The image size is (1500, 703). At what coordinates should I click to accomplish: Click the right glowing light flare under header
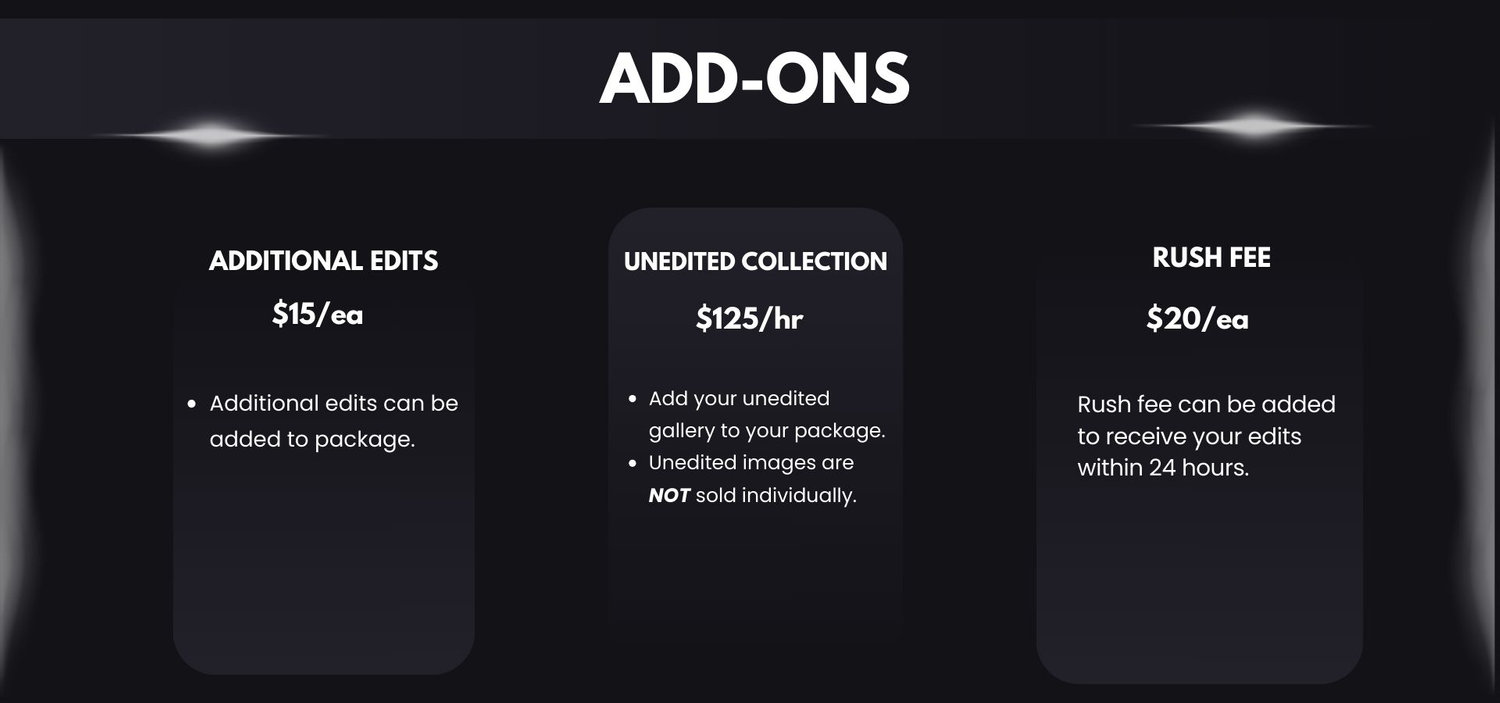click(1253, 126)
